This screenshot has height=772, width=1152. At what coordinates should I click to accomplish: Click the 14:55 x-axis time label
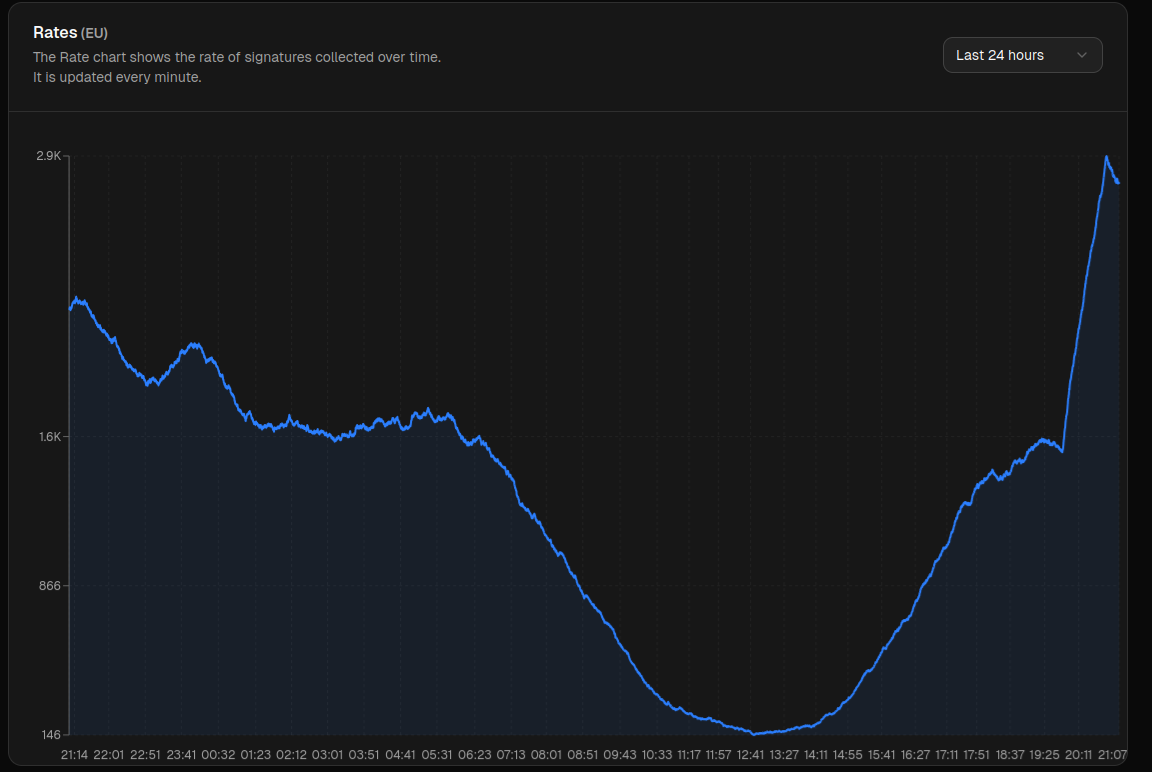pos(847,754)
